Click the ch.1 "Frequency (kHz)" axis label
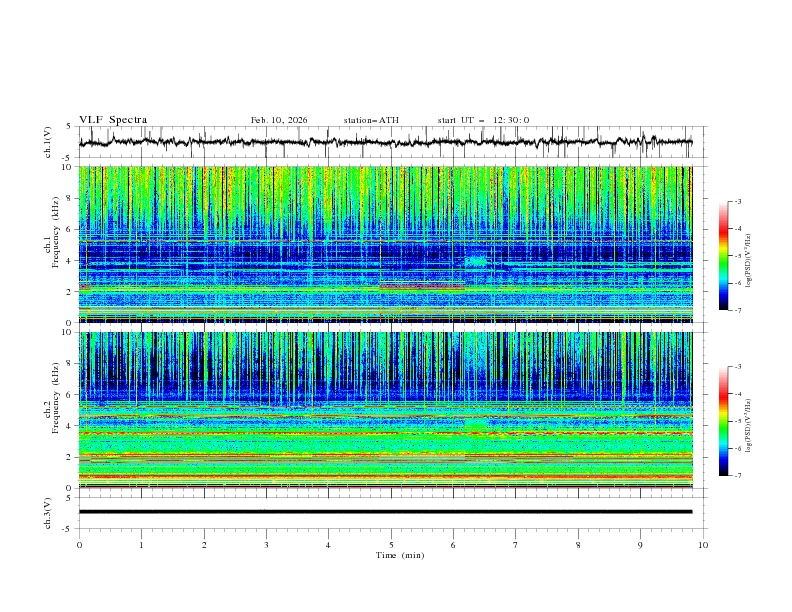The image size is (792, 612). (x=56, y=232)
